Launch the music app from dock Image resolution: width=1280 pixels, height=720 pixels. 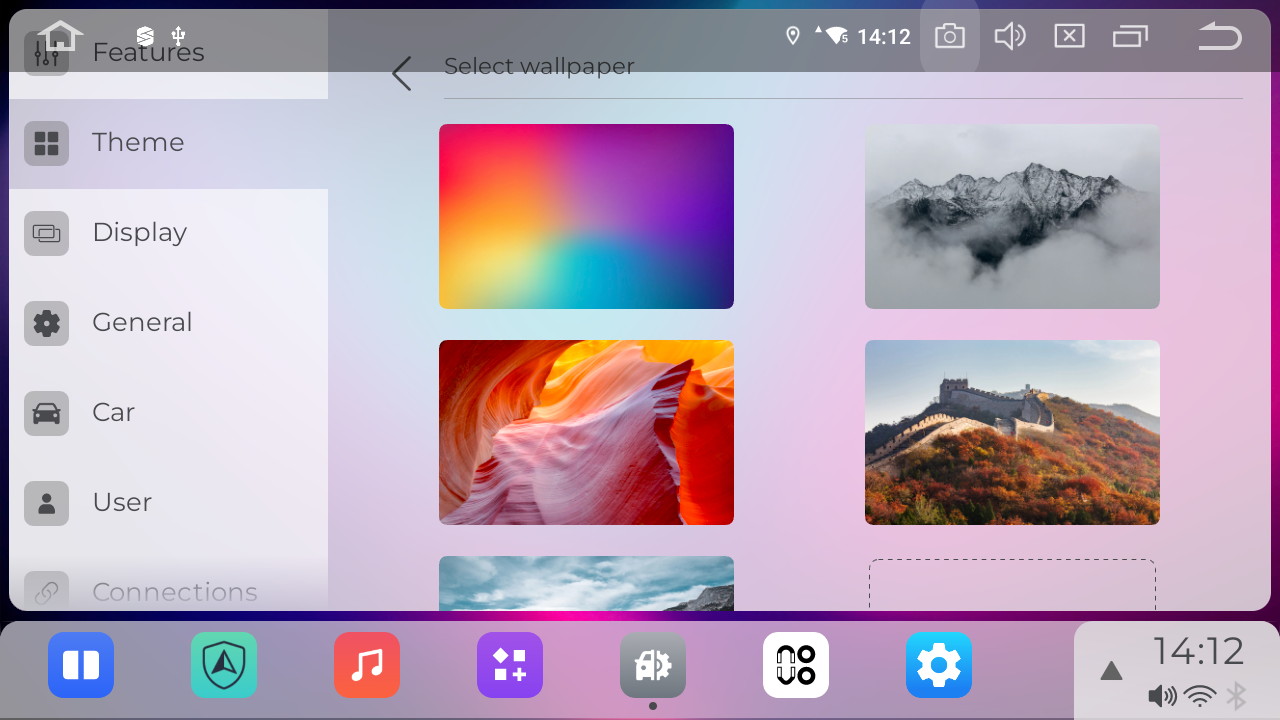(x=367, y=665)
